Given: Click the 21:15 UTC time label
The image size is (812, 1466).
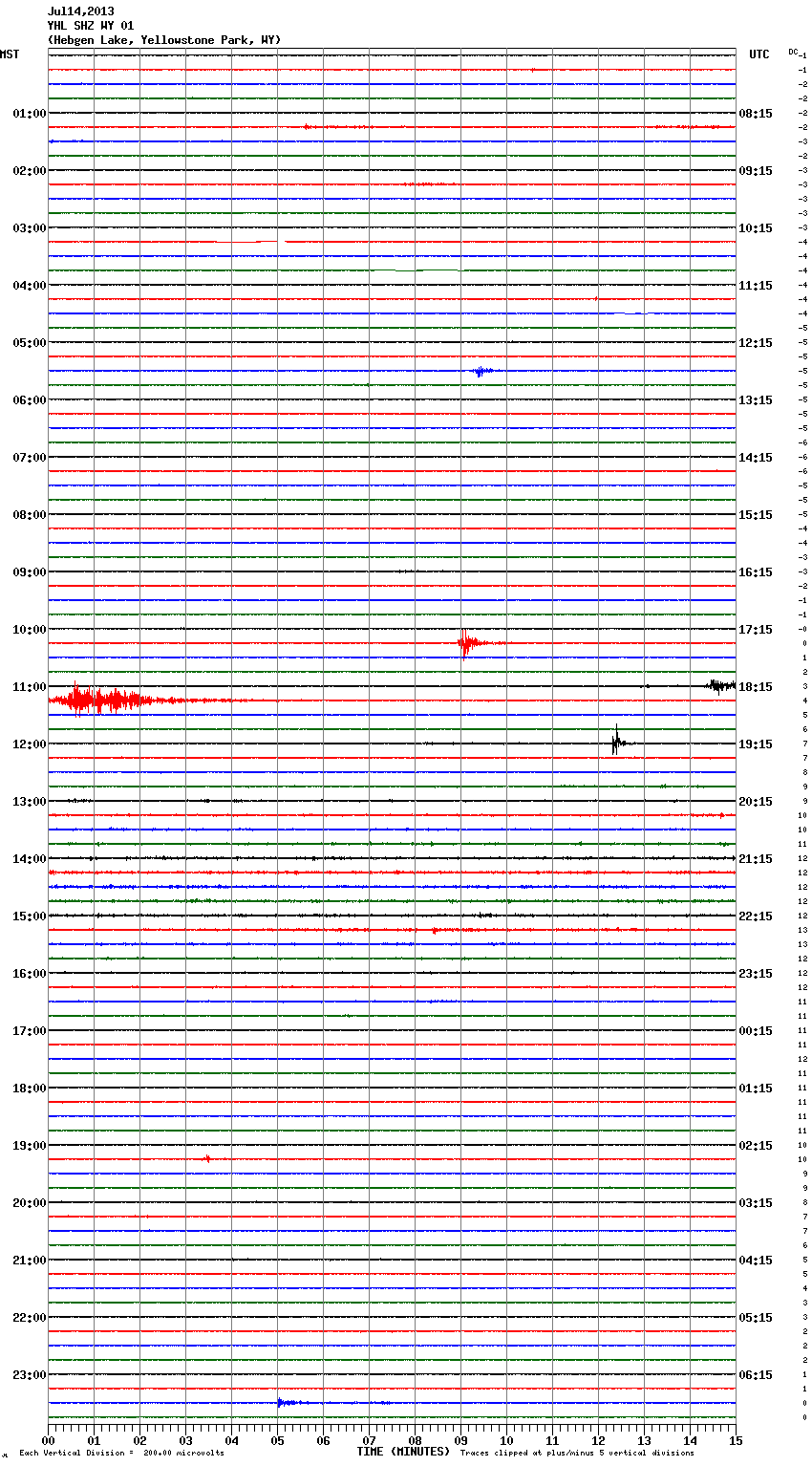Looking at the screenshot, I should pyautogui.click(x=756, y=859).
